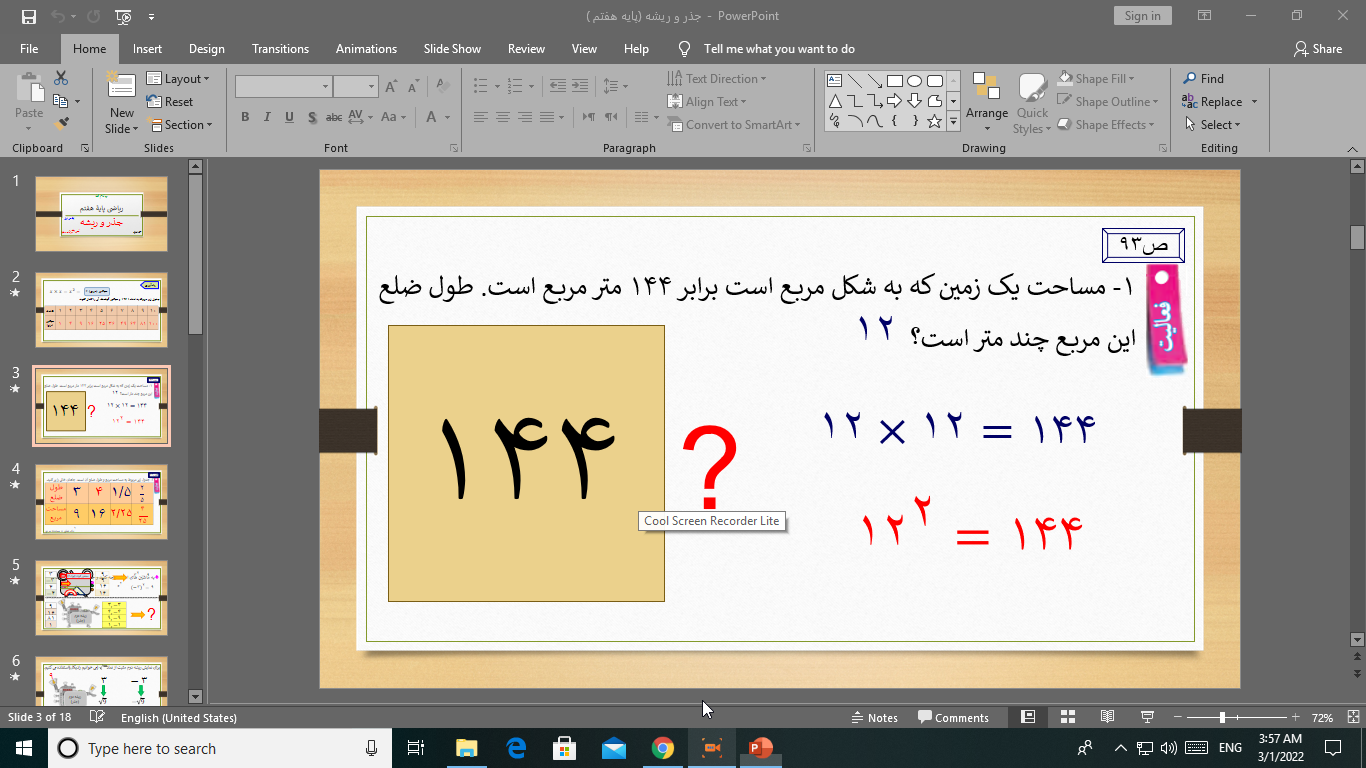This screenshot has width=1366, height=768.
Task: Click the Cut scissors icon
Action: click(x=61, y=78)
